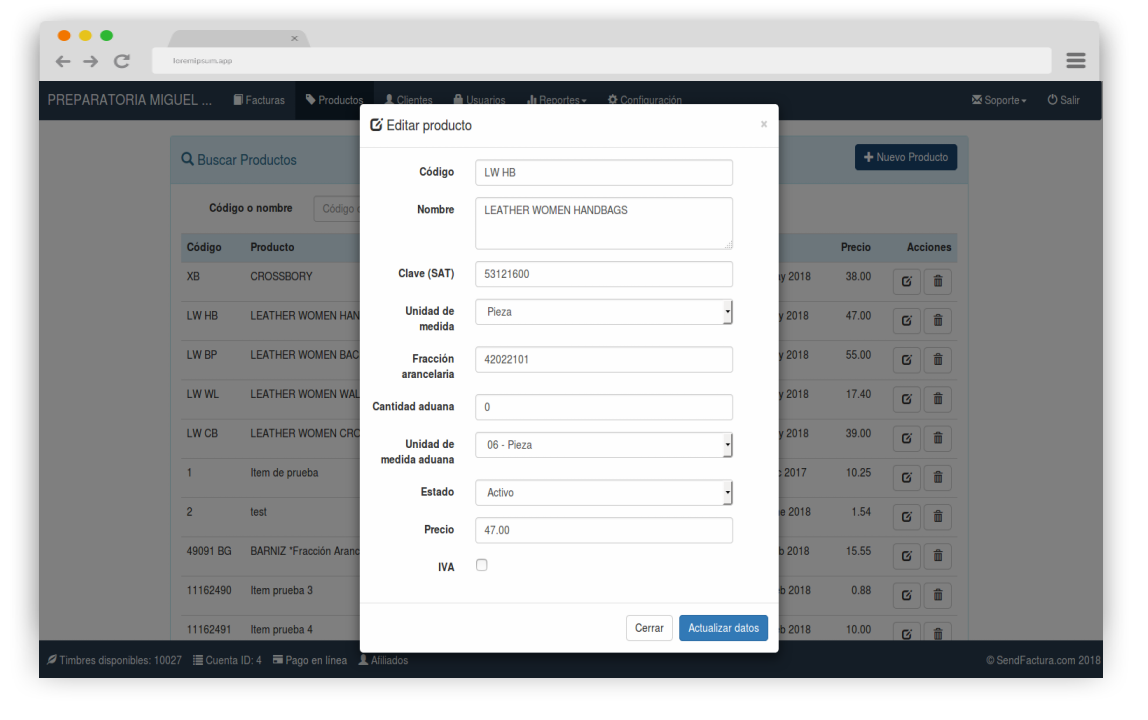Open the browser hamburger menu
Image resolution: width=1148 pixels, height=720 pixels.
point(1075,61)
